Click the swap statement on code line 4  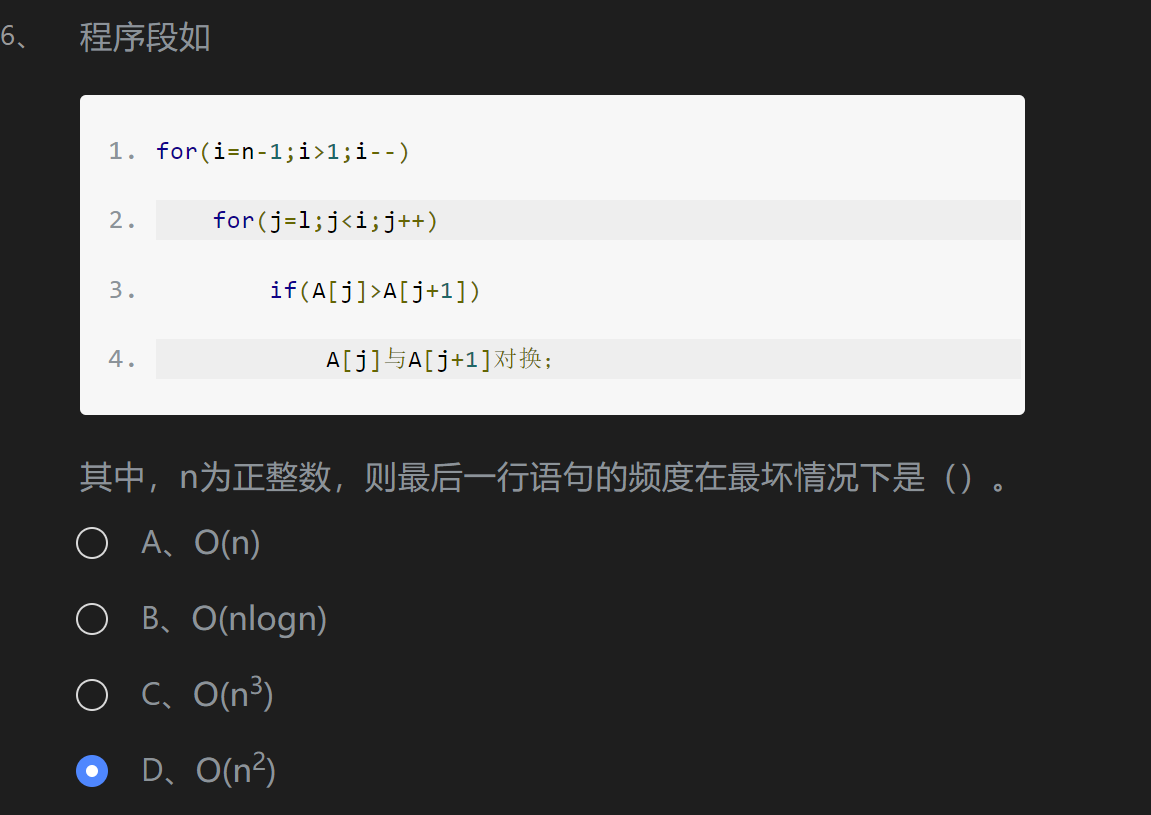coord(440,359)
